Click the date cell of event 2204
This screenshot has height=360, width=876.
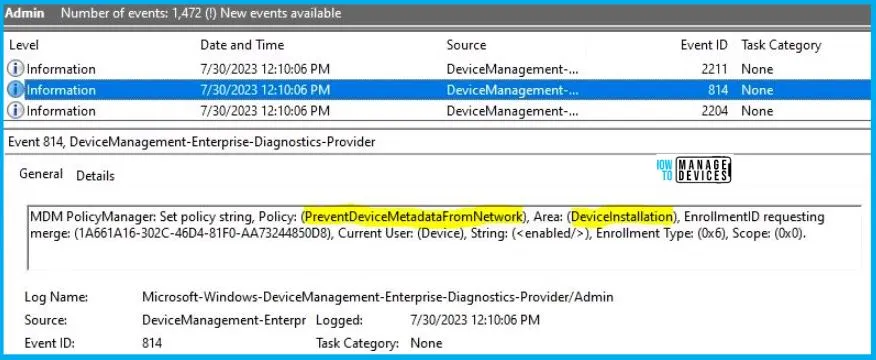[265, 111]
